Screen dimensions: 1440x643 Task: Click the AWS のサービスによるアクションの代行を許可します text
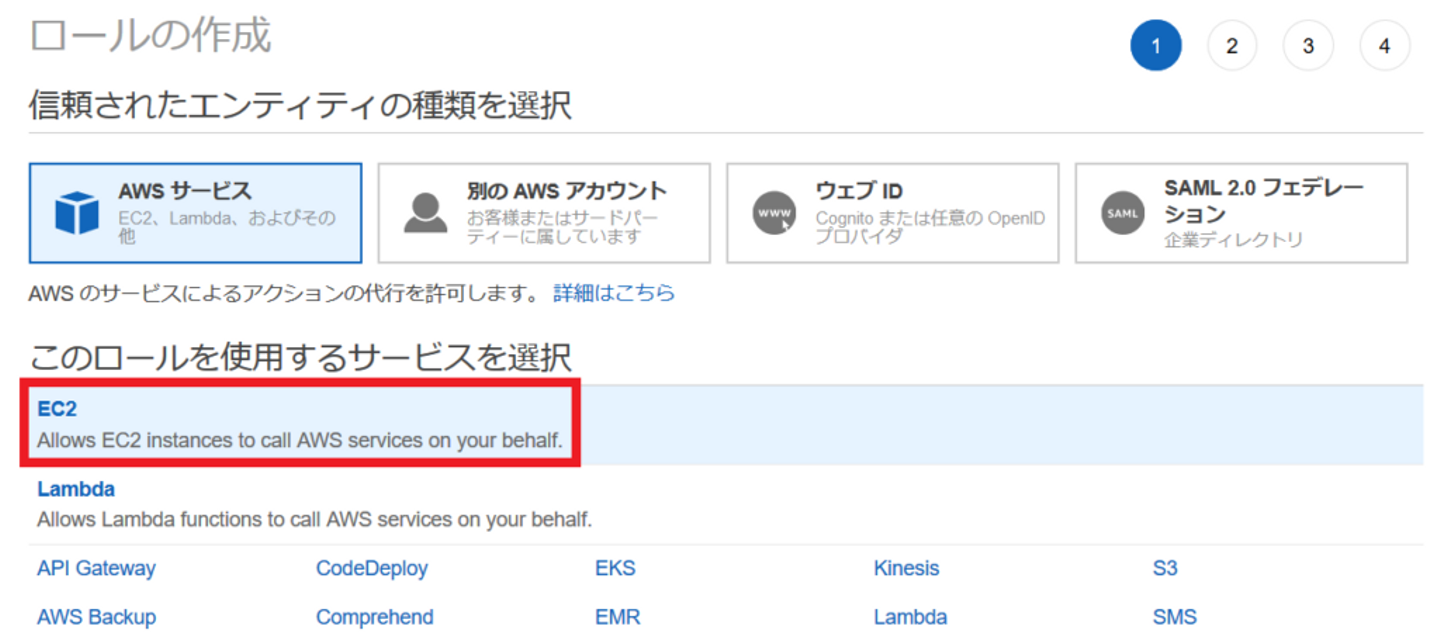[285, 293]
